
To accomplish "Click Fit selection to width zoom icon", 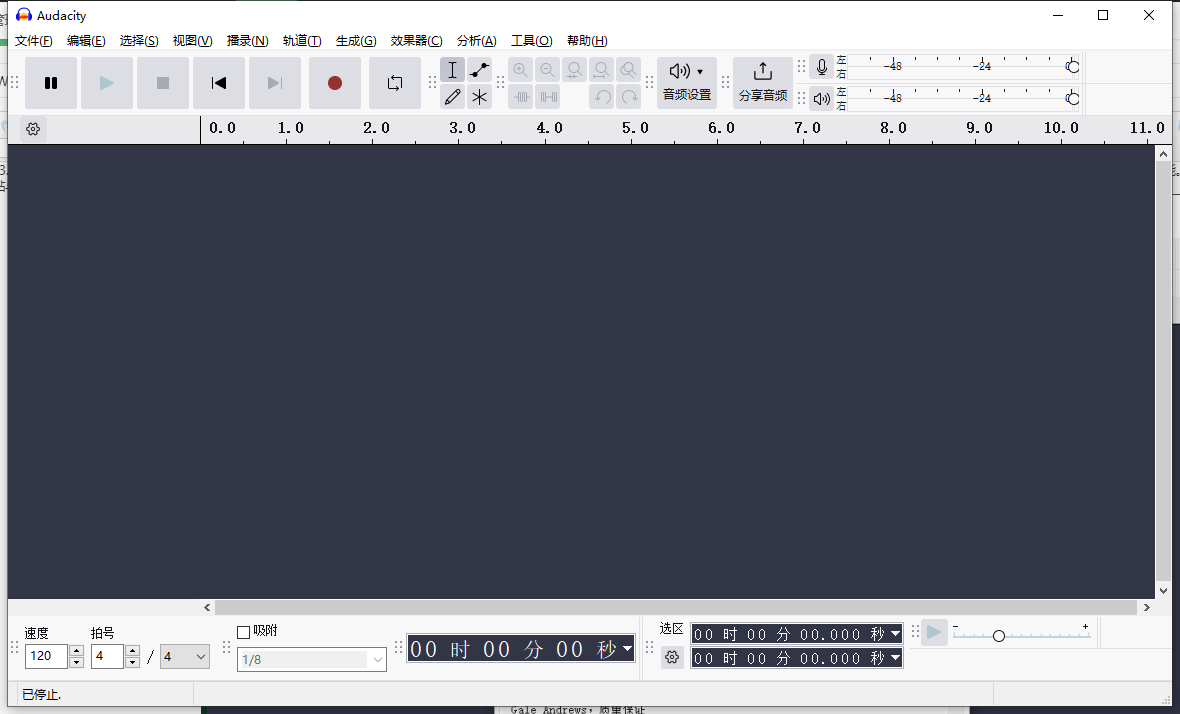I will 574,70.
